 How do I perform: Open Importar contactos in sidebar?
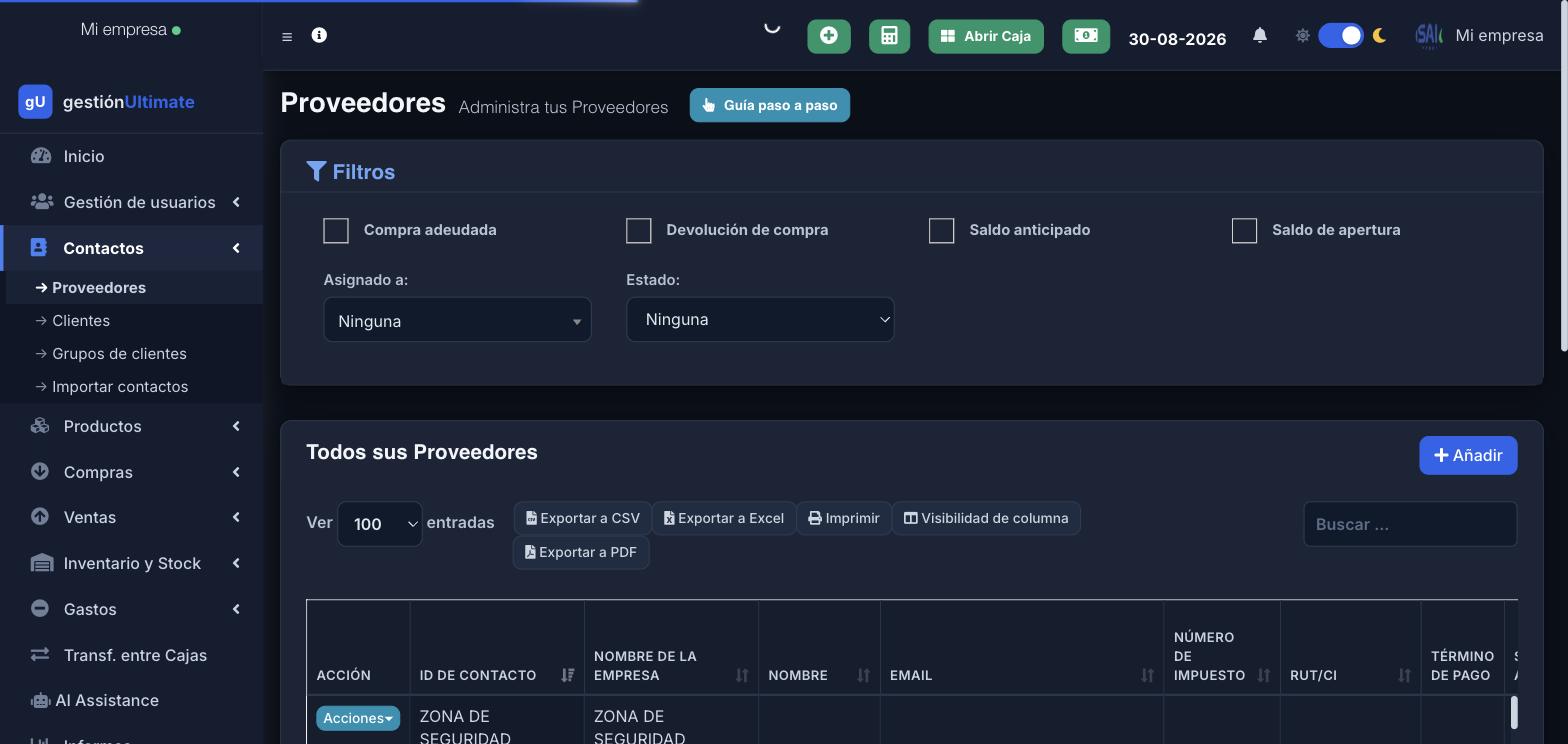pyautogui.click(x=134, y=386)
